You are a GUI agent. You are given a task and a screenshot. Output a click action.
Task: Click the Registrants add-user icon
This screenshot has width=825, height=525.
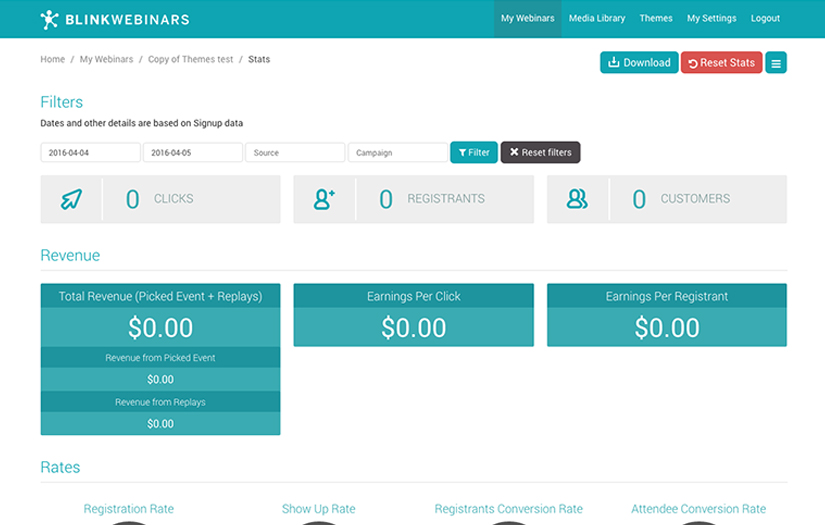click(x=324, y=199)
